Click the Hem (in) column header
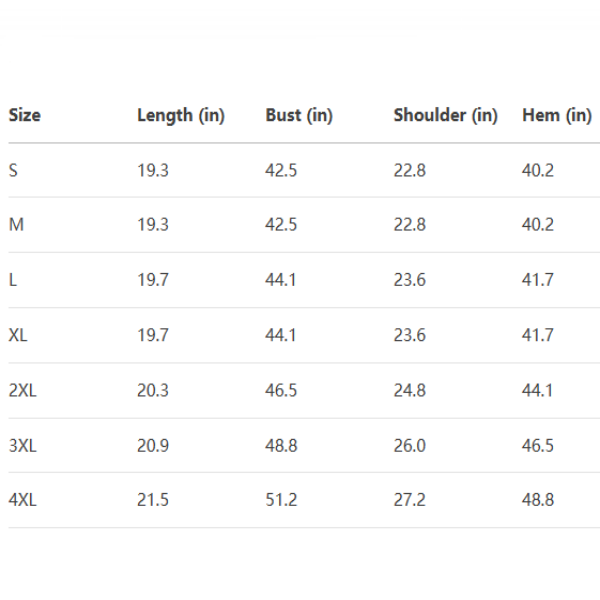This screenshot has height=600, width=600. click(x=557, y=115)
